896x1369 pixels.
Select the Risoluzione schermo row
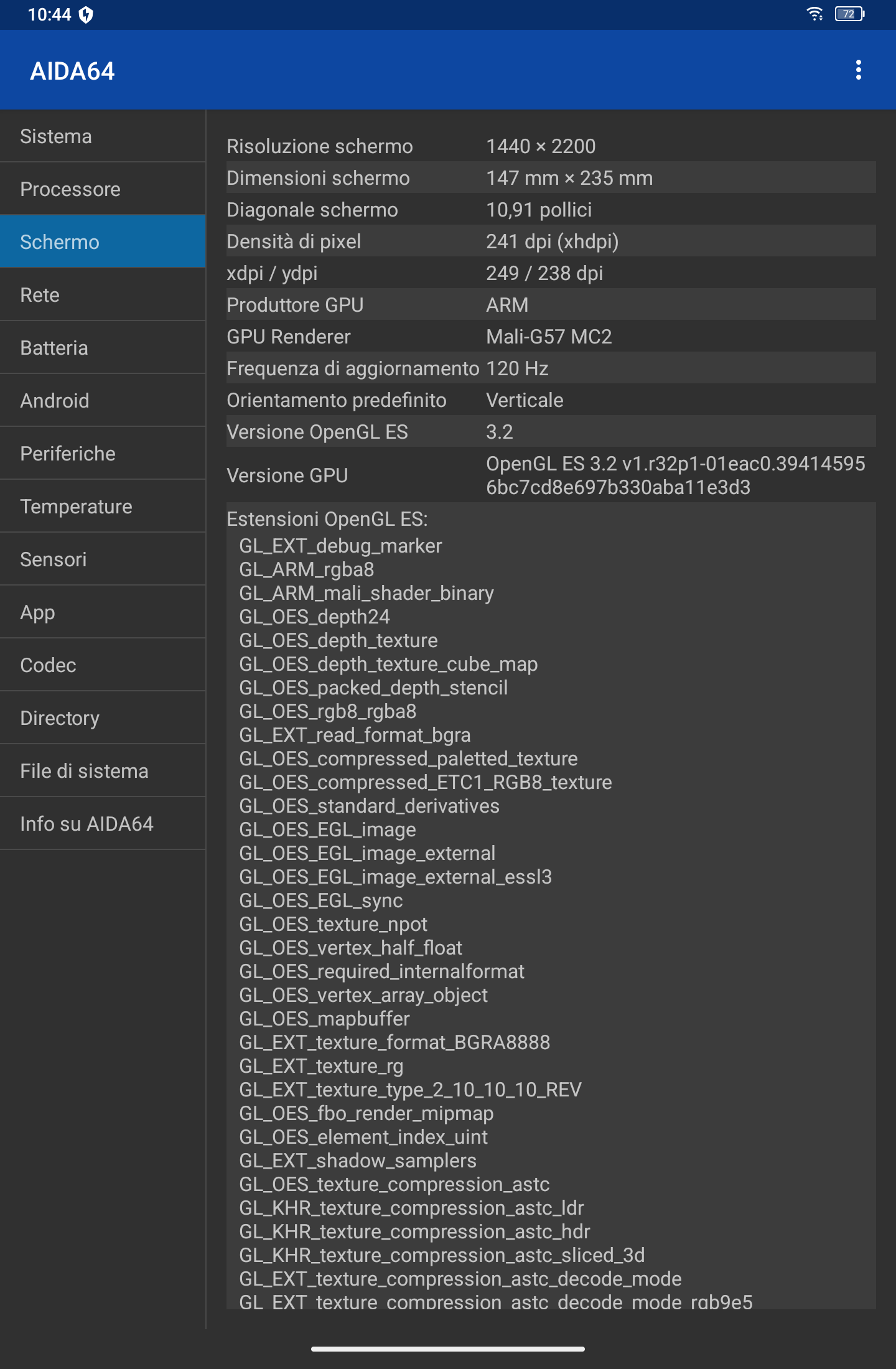point(551,146)
